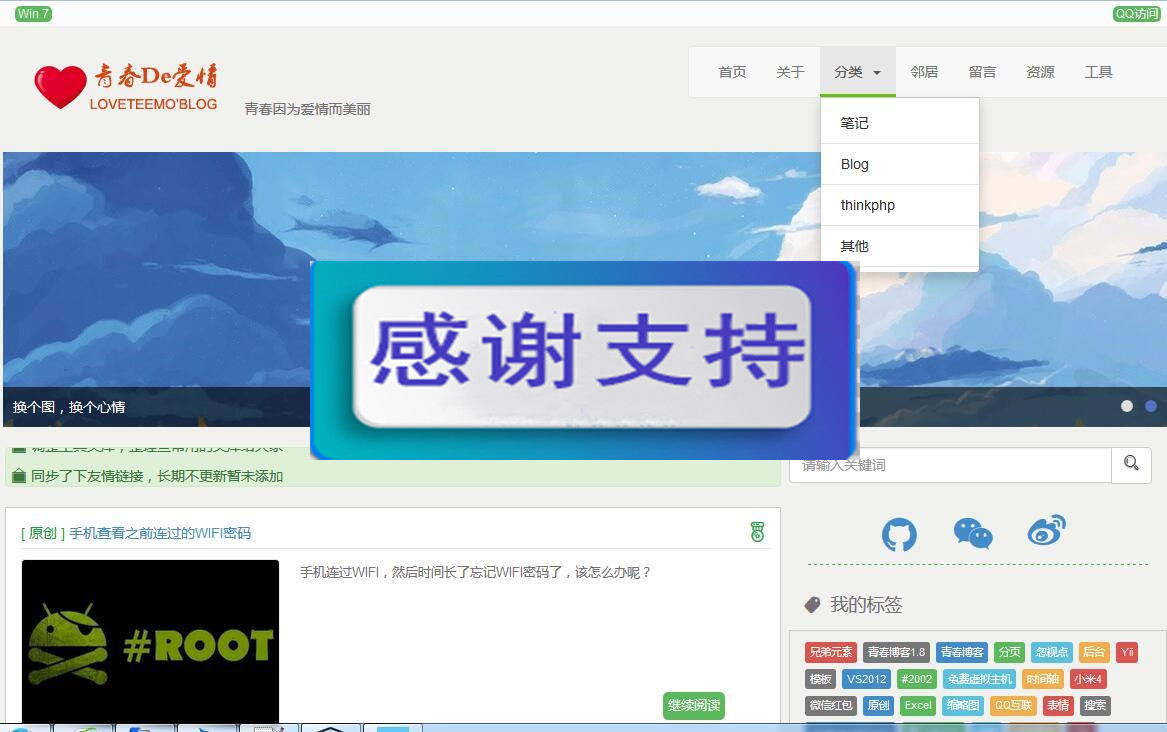Click the blue 青春博客 tag
1167x732 pixels.
(x=962, y=652)
